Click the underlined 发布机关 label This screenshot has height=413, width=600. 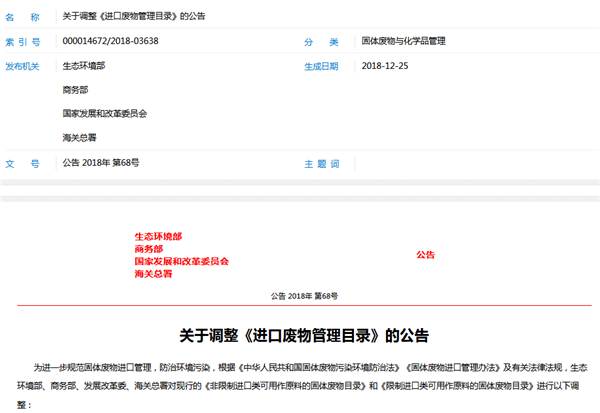22,66
